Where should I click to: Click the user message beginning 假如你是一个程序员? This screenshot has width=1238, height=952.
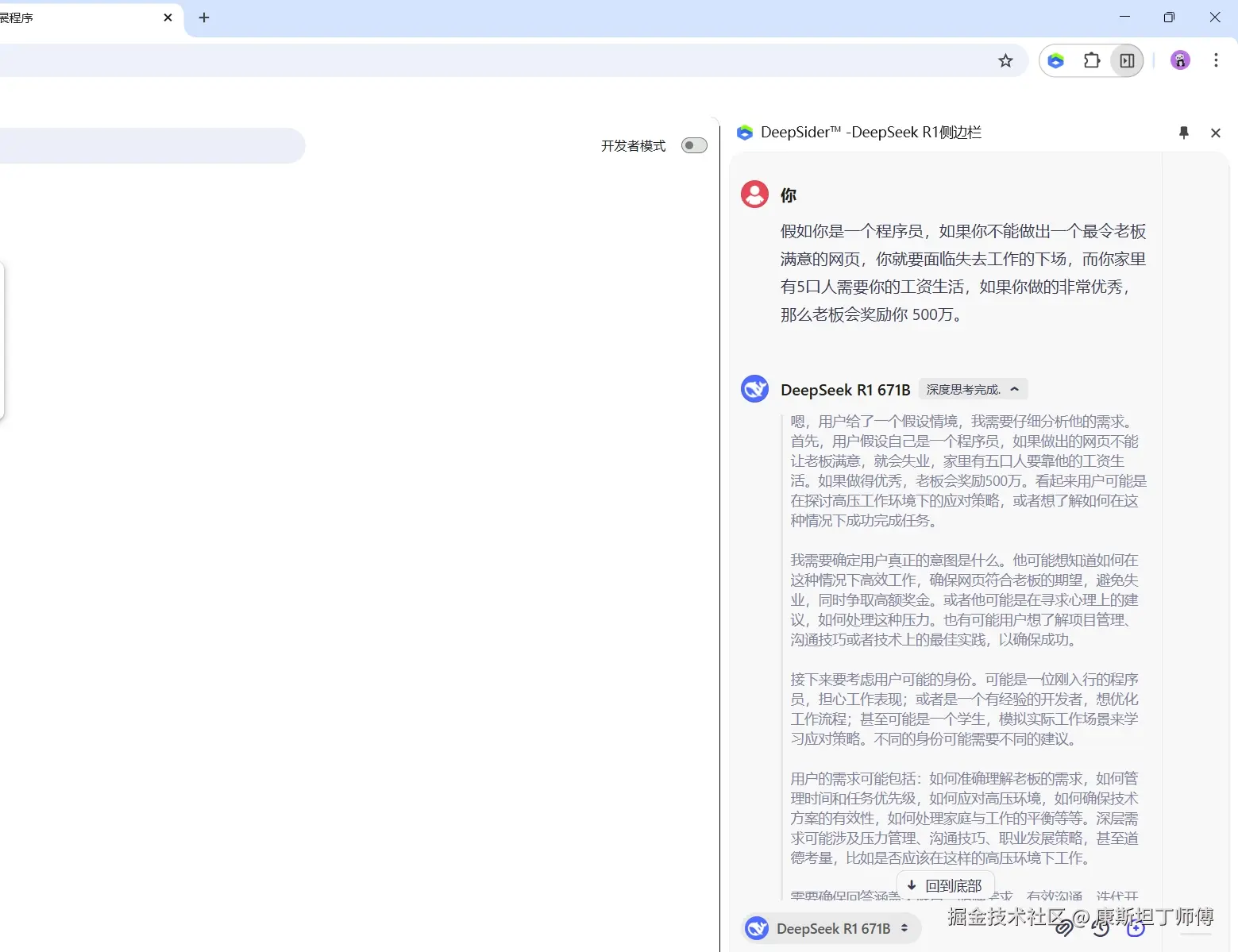point(963,273)
